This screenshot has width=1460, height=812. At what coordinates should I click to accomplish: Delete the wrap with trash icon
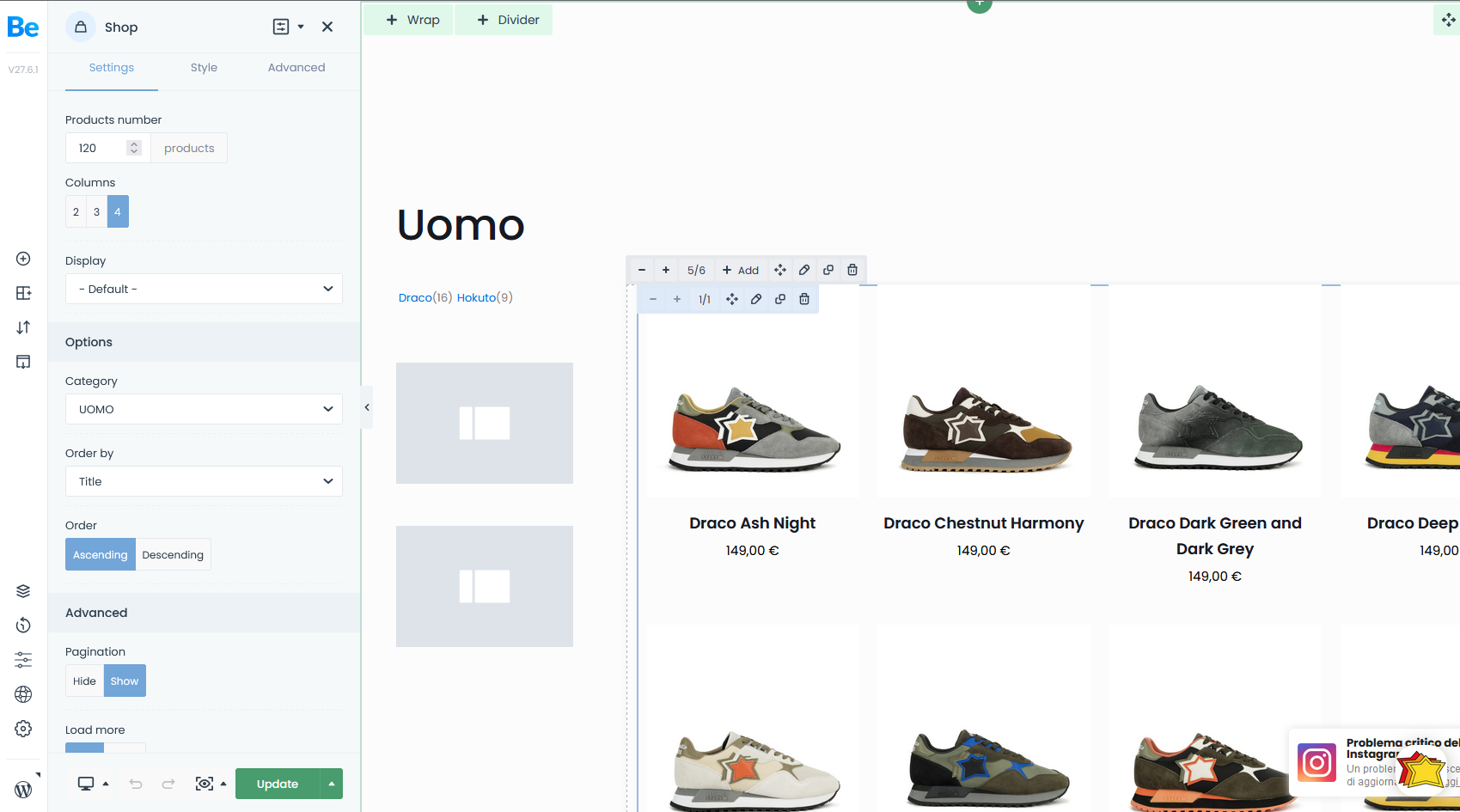coord(852,270)
